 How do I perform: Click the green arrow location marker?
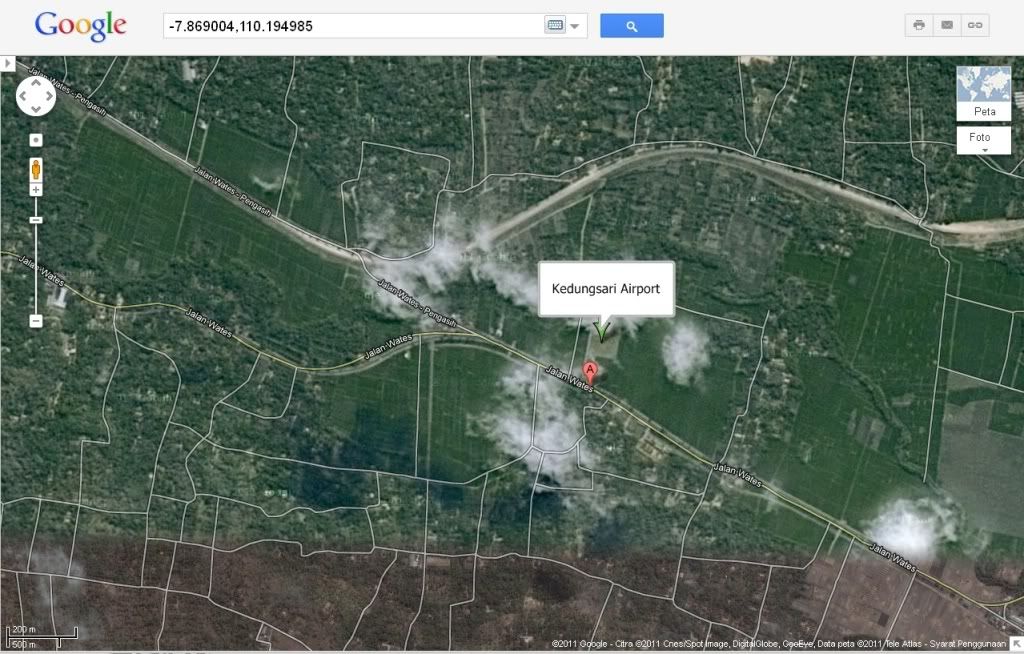(601, 331)
